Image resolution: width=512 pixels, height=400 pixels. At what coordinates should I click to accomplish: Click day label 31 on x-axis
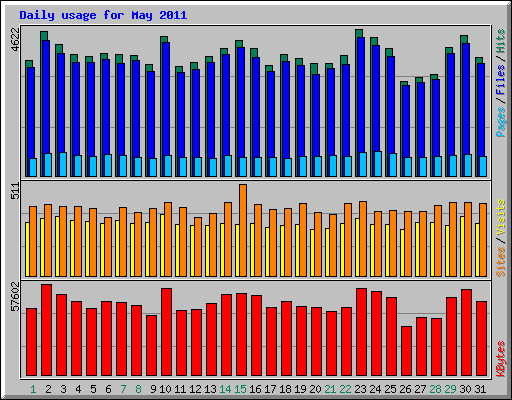click(x=480, y=389)
